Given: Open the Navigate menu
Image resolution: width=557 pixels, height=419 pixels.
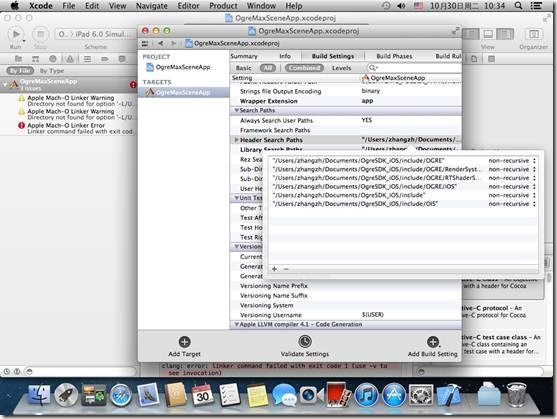Looking at the screenshot, I should pos(152,6).
